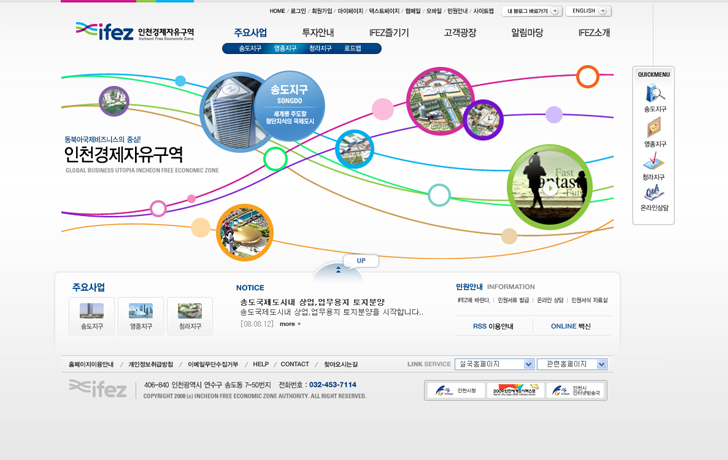Click RSS 이용안내

point(493,326)
